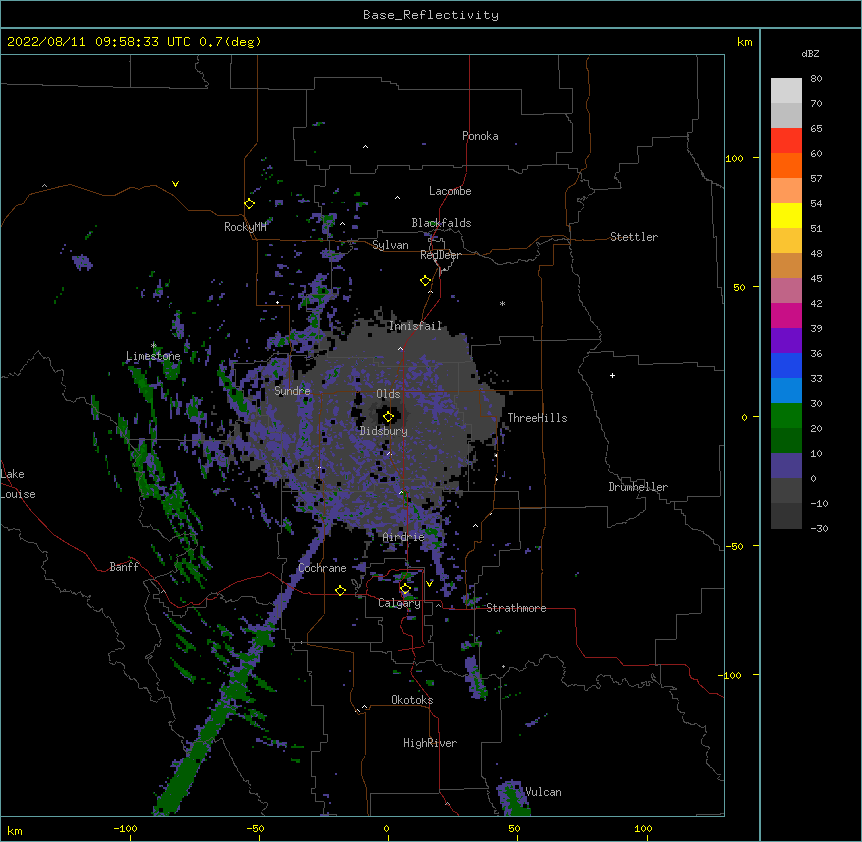This screenshot has width=862, height=842.
Task: Click the Lacombe city label
Action: [450, 191]
